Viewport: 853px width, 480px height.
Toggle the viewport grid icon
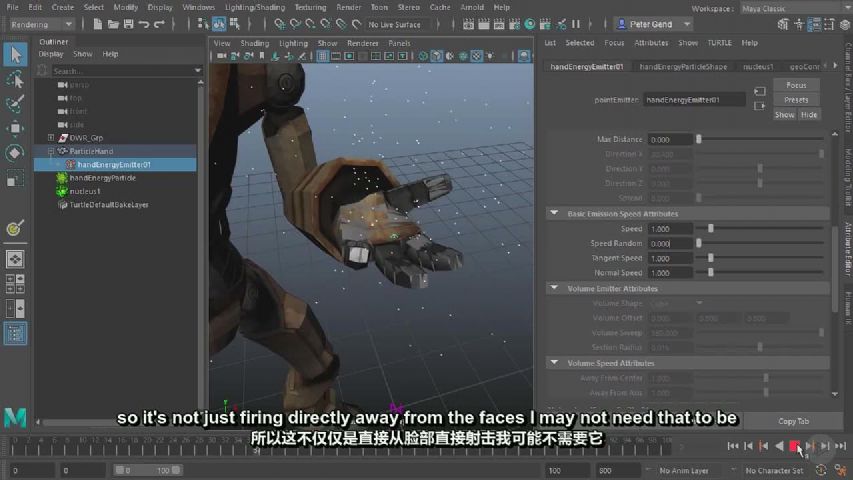tap(323, 56)
